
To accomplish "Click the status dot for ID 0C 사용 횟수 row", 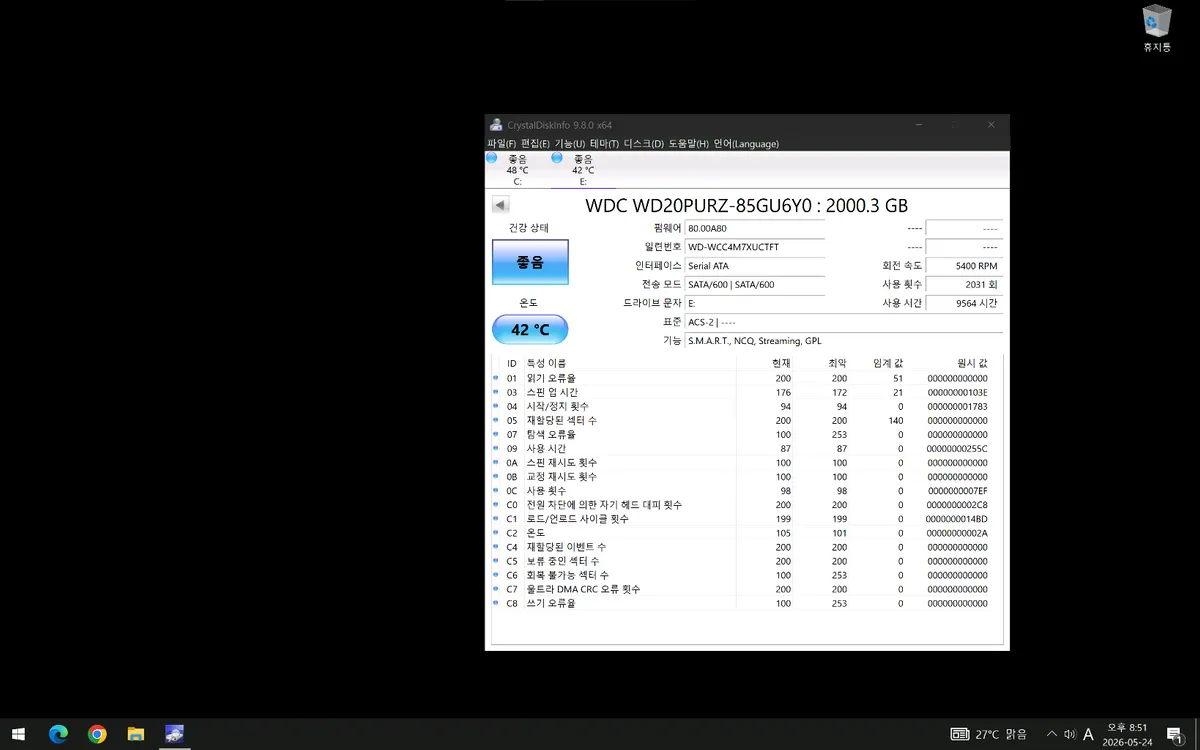I will (x=495, y=490).
